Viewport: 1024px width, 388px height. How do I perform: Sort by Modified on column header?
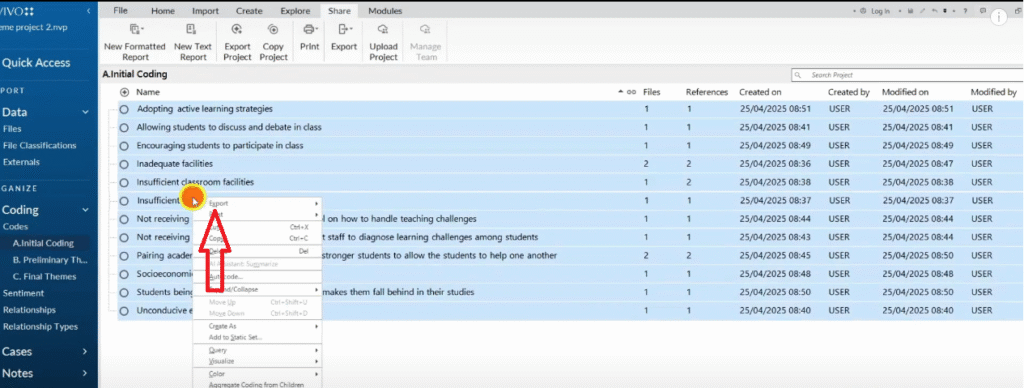[x=905, y=93]
